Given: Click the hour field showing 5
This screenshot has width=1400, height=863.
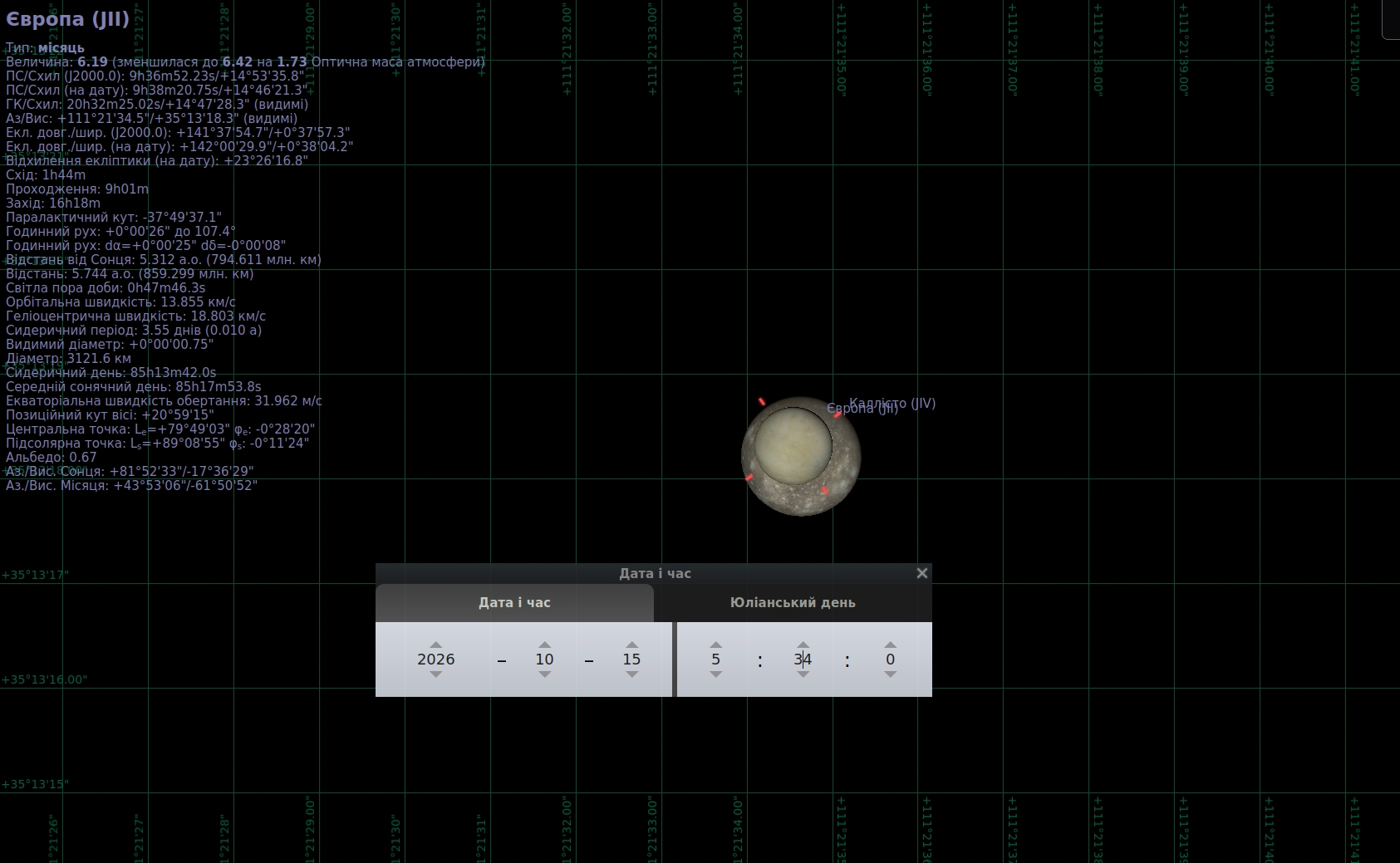Looking at the screenshot, I should [x=715, y=660].
